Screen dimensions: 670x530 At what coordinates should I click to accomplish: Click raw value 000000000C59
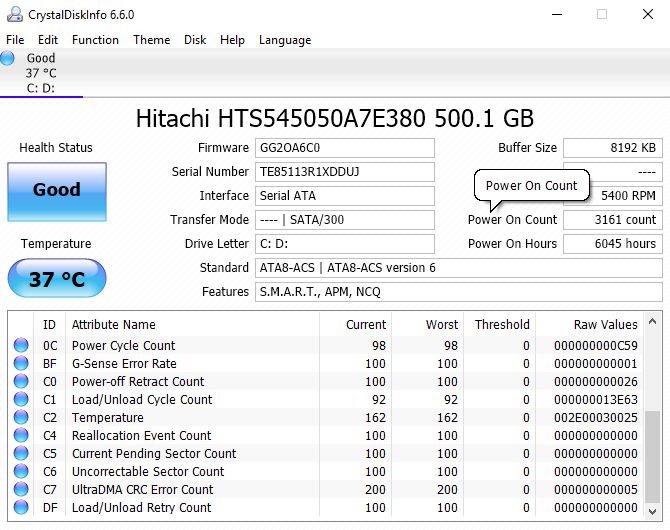point(596,345)
